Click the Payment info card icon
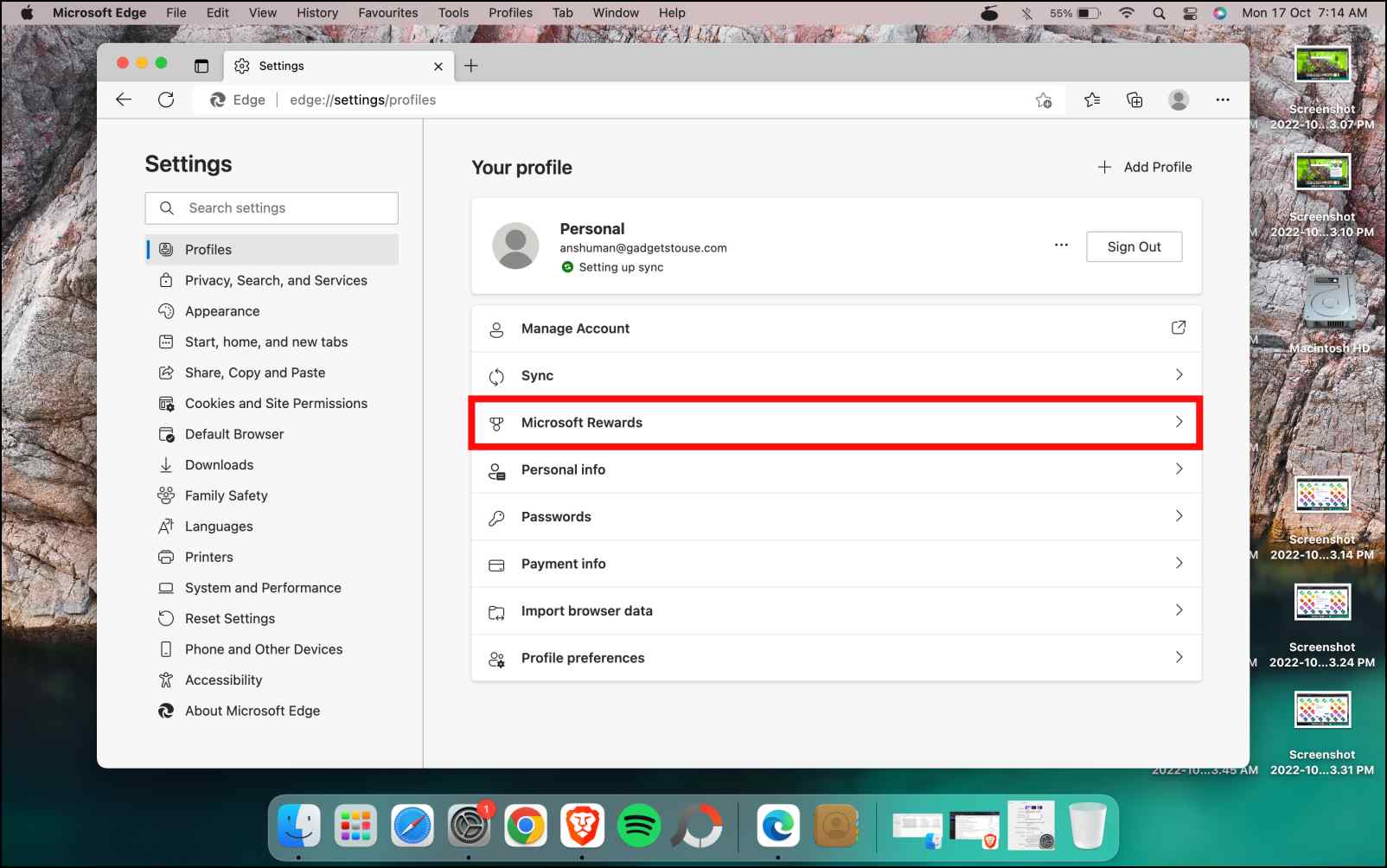Screen dimensions: 1387x868 [x=496, y=565]
